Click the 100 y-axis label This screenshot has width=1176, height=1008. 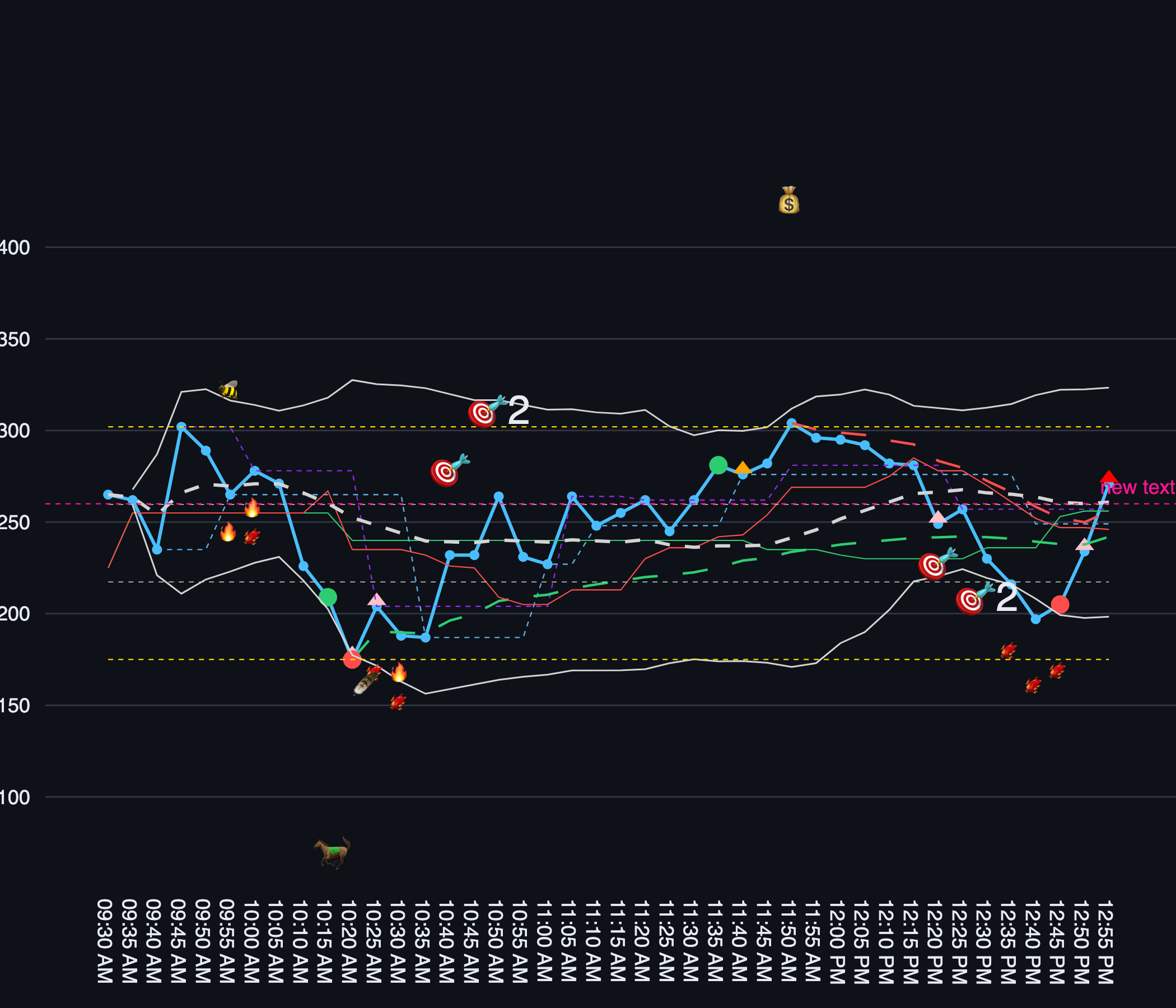(x=15, y=797)
